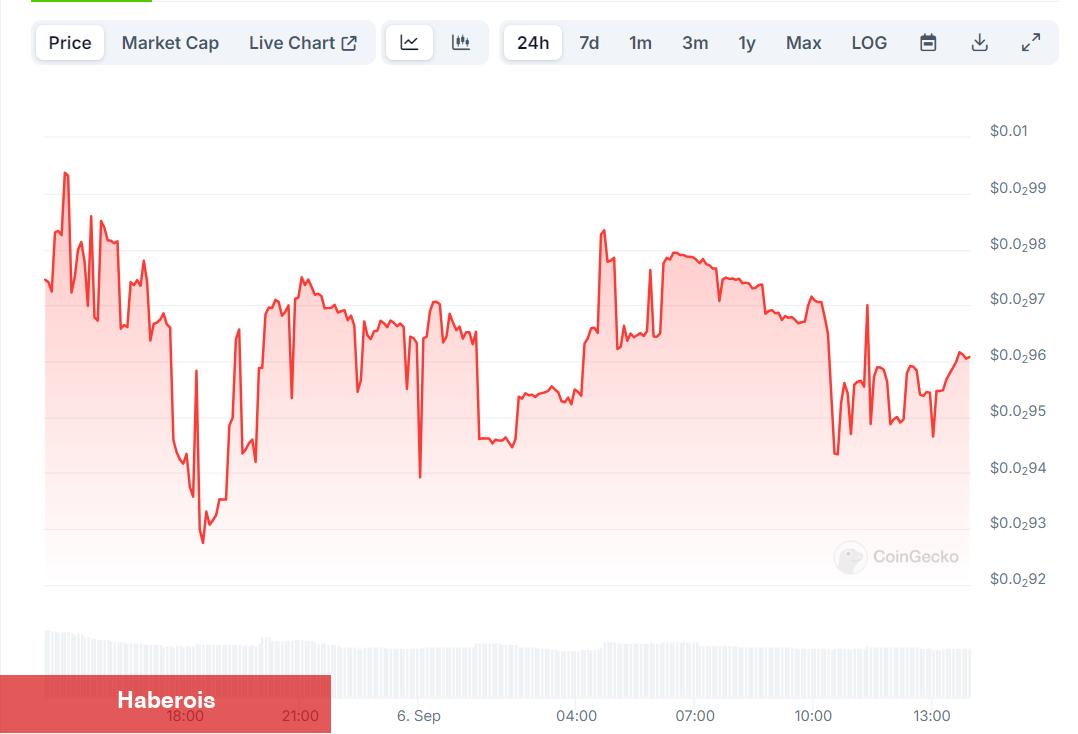Select the 7d time range
The width and height of the screenshot is (1078, 734).
tap(589, 43)
